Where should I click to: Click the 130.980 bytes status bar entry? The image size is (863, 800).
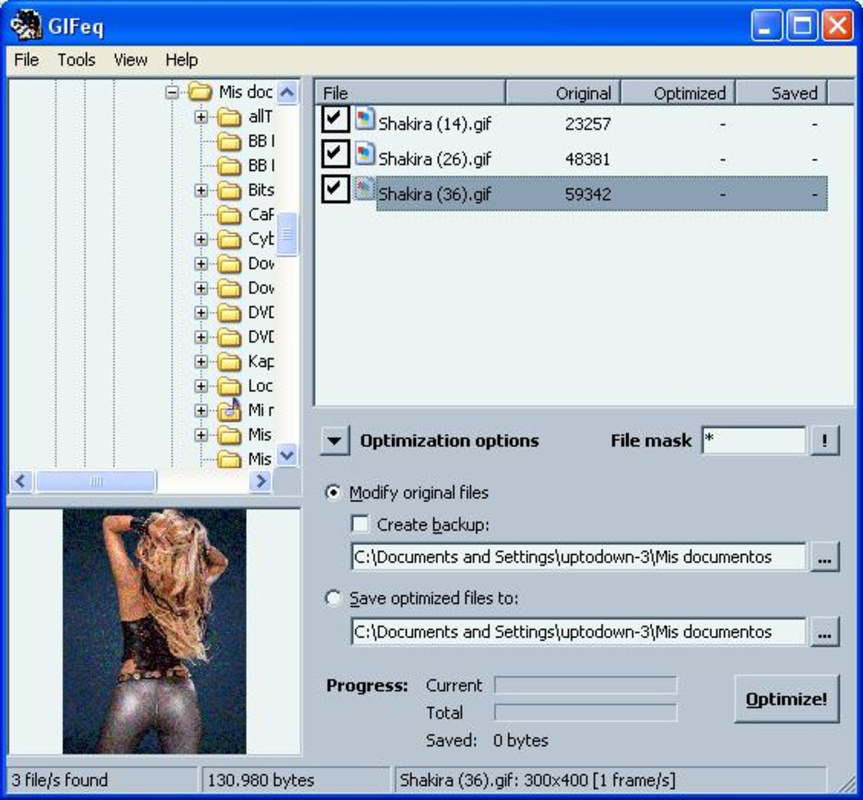(x=296, y=780)
